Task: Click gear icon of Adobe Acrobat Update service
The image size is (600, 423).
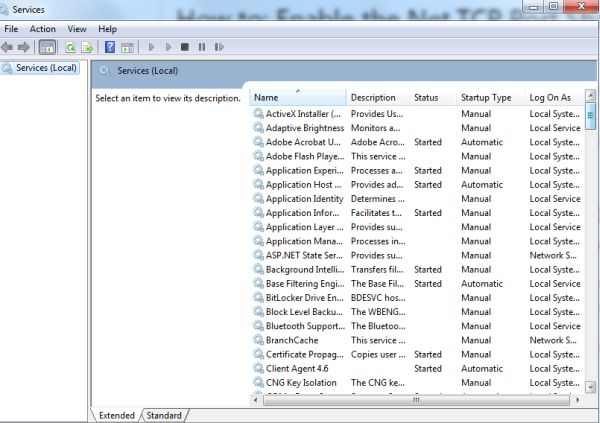Action: 259,142
